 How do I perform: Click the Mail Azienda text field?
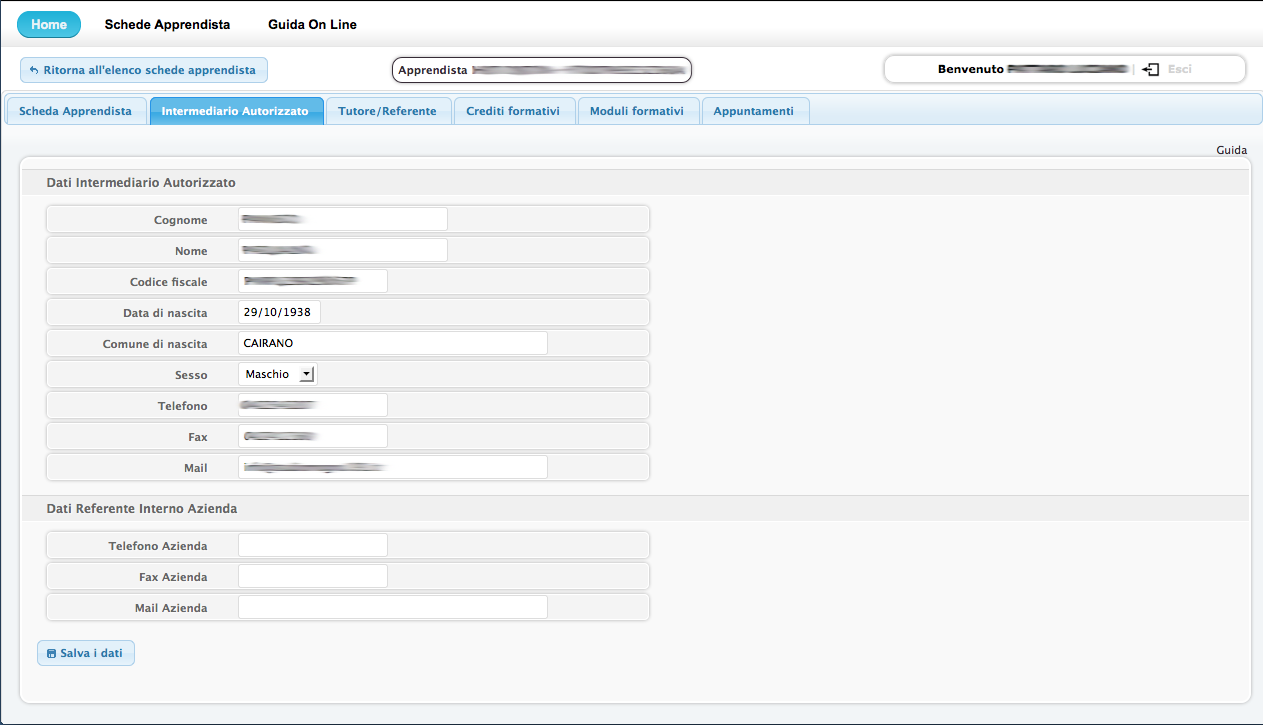pyautogui.click(x=392, y=607)
